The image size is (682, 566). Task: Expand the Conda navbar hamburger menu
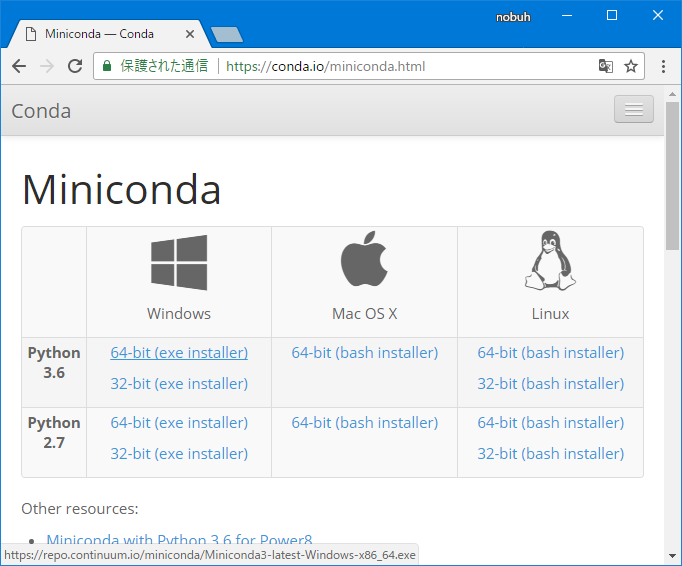tap(634, 109)
